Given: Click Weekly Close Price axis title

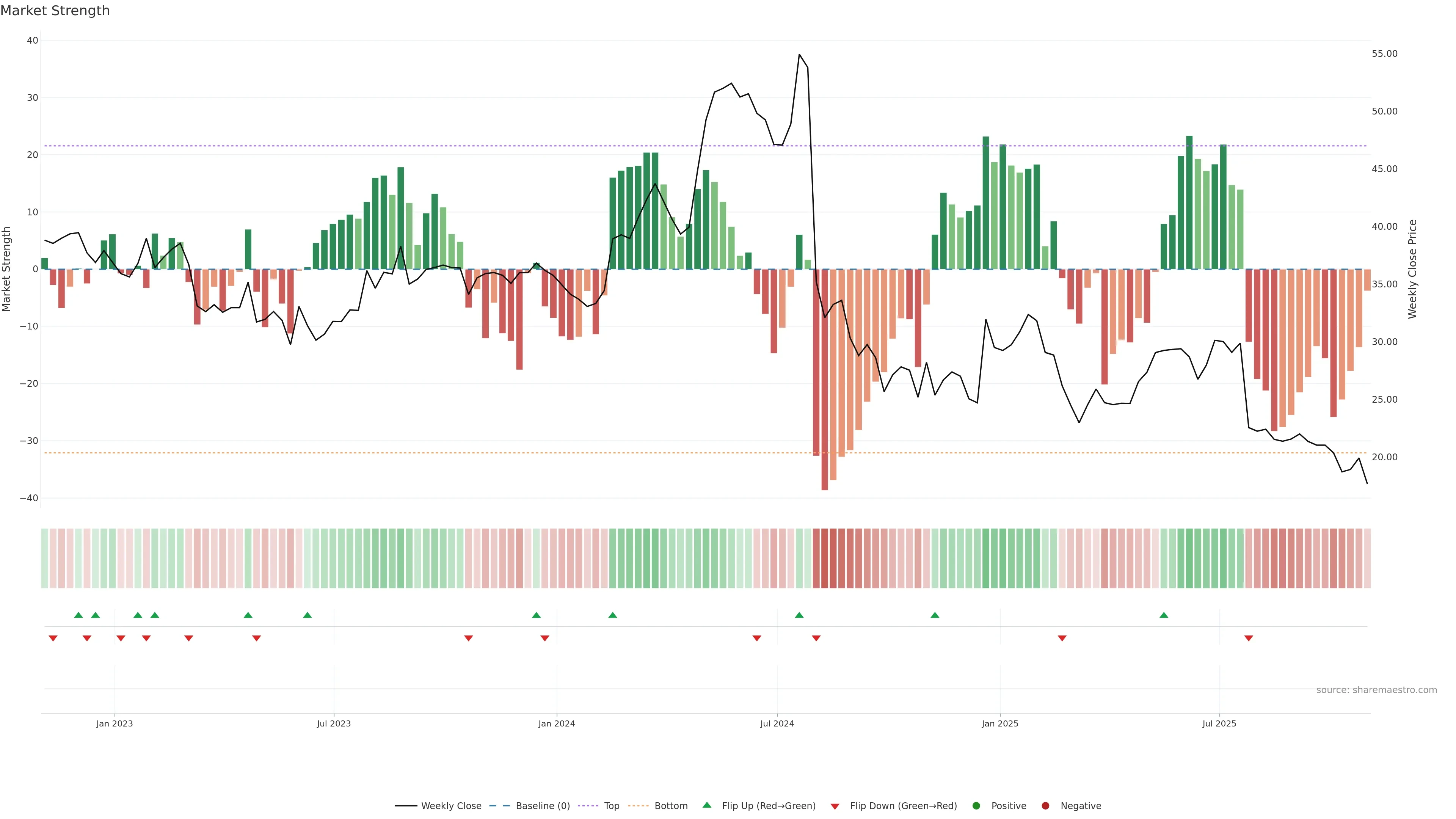Looking at the screenshot, I should (1412, 269).
